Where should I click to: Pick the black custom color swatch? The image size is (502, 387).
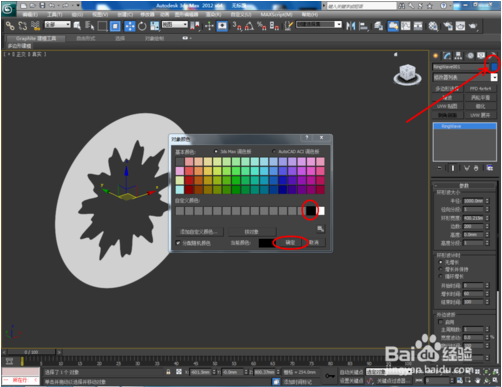[x=311, y=211]
